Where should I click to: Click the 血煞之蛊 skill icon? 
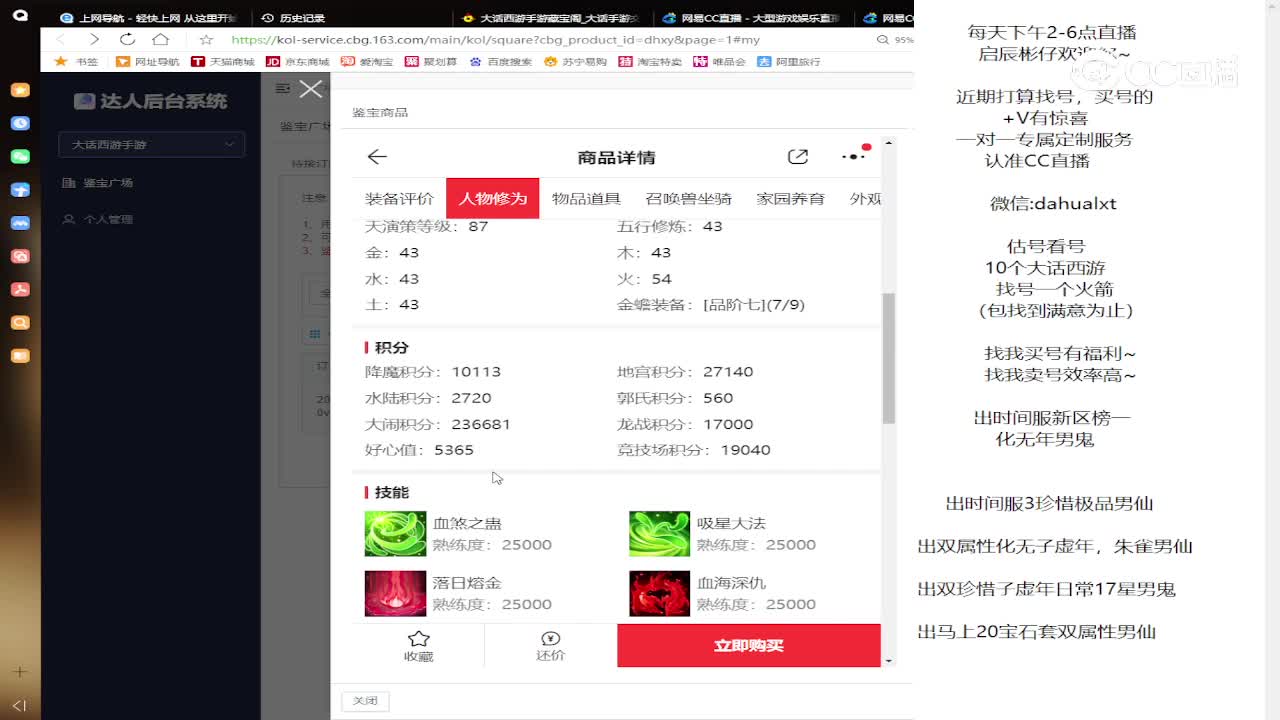click(395, 533)
